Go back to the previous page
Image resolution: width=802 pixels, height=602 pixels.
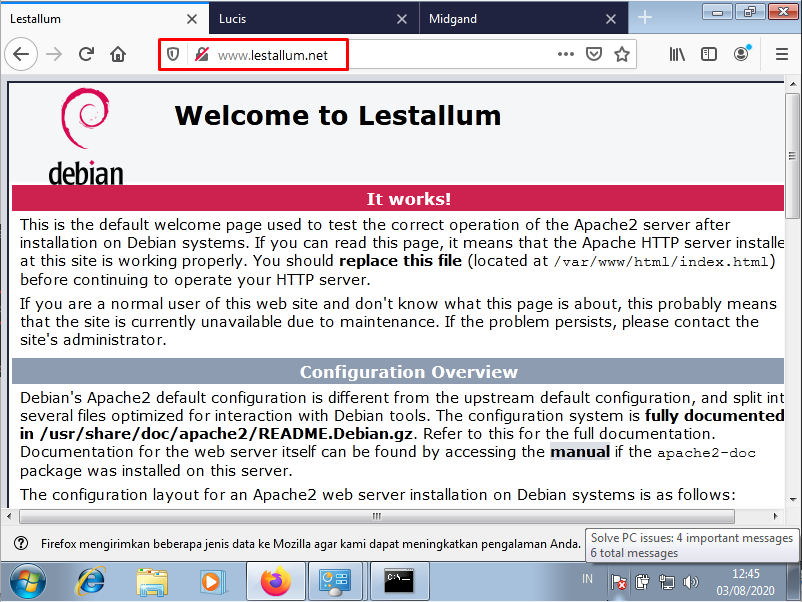point(21,54)
